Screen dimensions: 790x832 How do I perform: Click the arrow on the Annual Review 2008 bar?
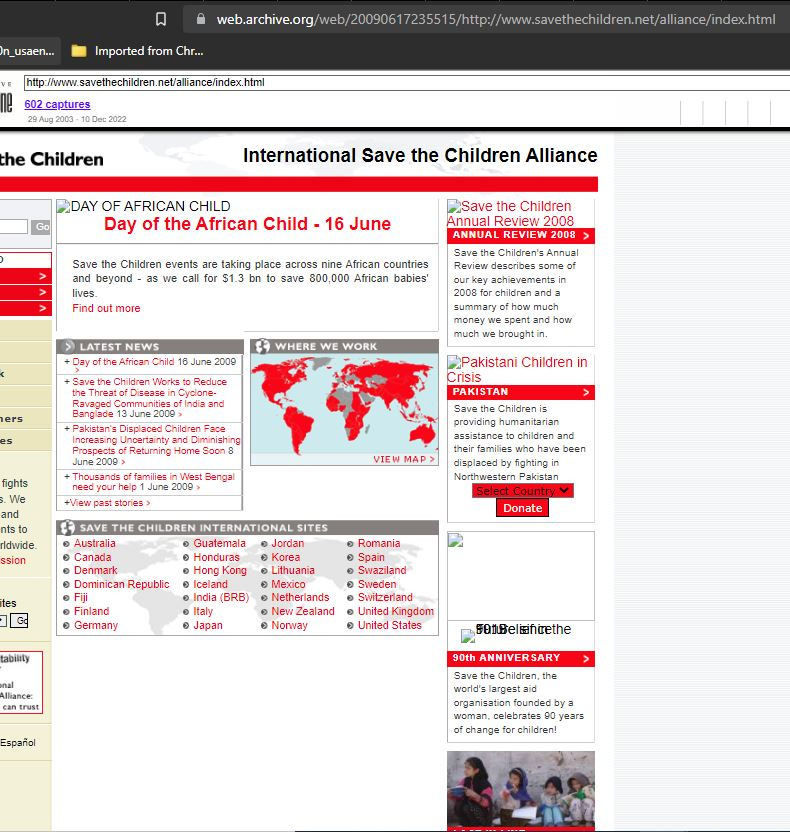tap(586, 236)
